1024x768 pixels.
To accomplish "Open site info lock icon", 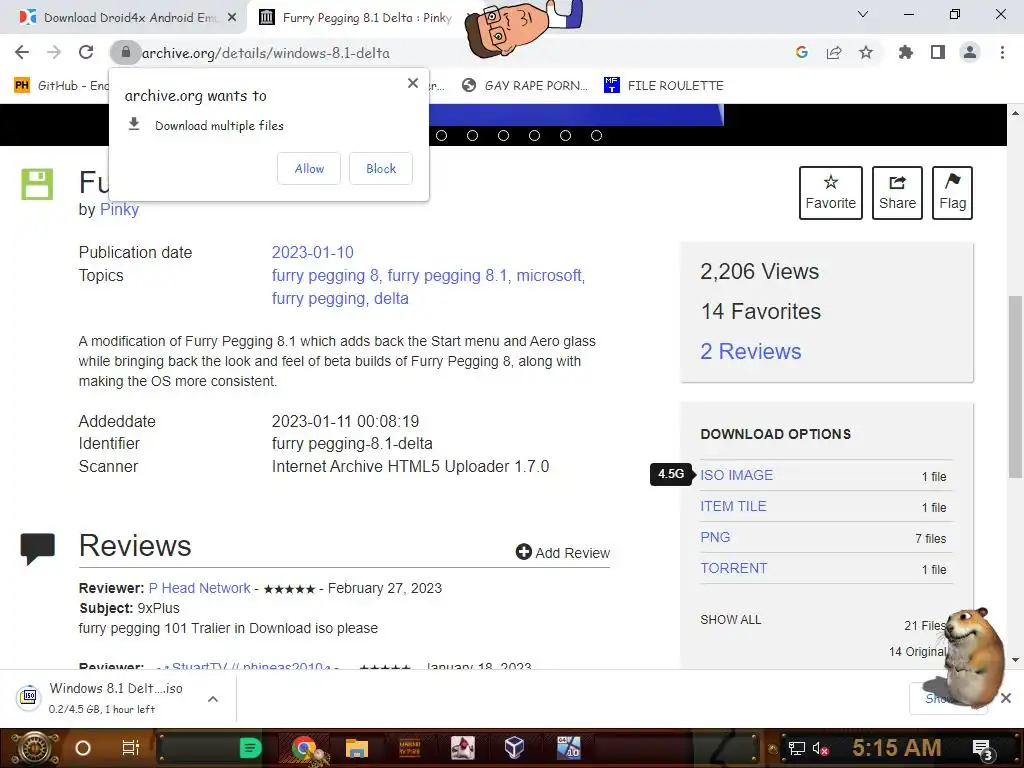I will 125,52.
